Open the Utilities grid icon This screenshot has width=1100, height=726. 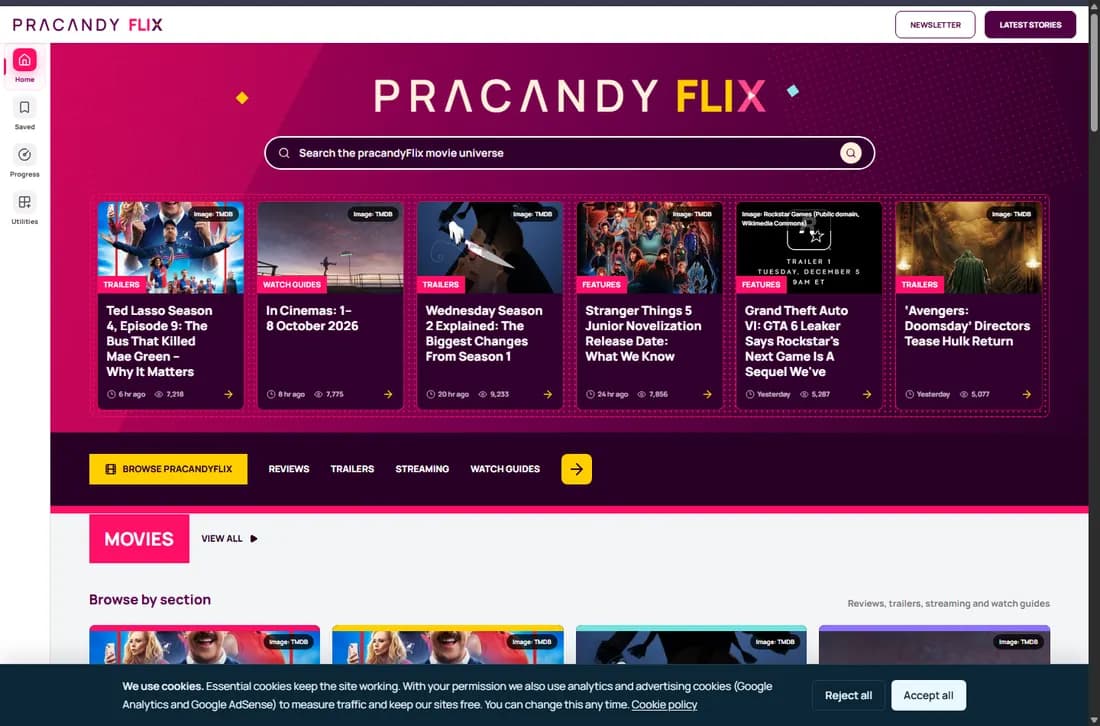click(25, 202)
